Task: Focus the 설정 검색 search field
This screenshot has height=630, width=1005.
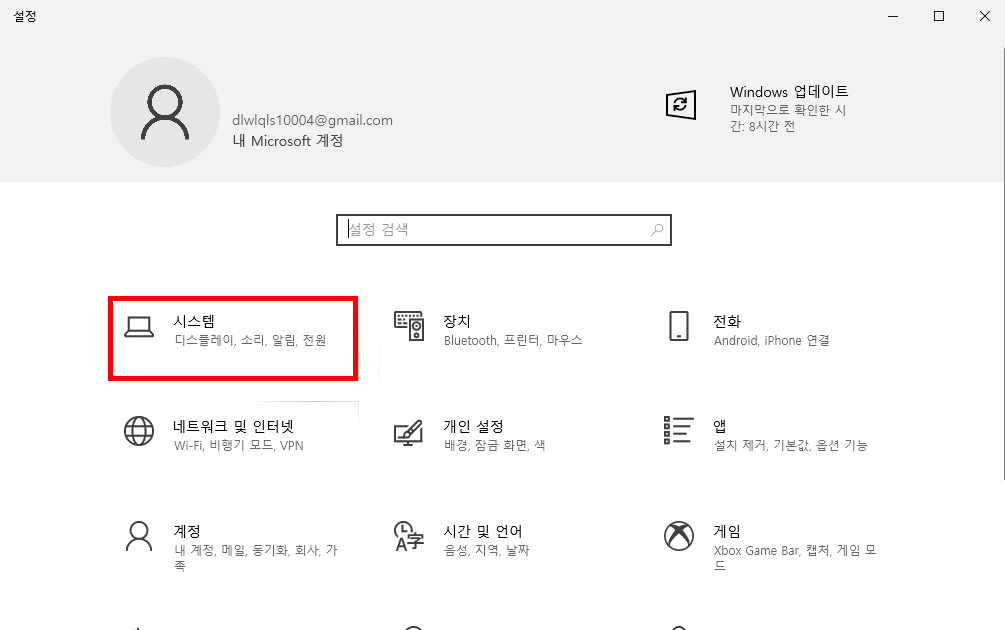Action: pos(504,230)
